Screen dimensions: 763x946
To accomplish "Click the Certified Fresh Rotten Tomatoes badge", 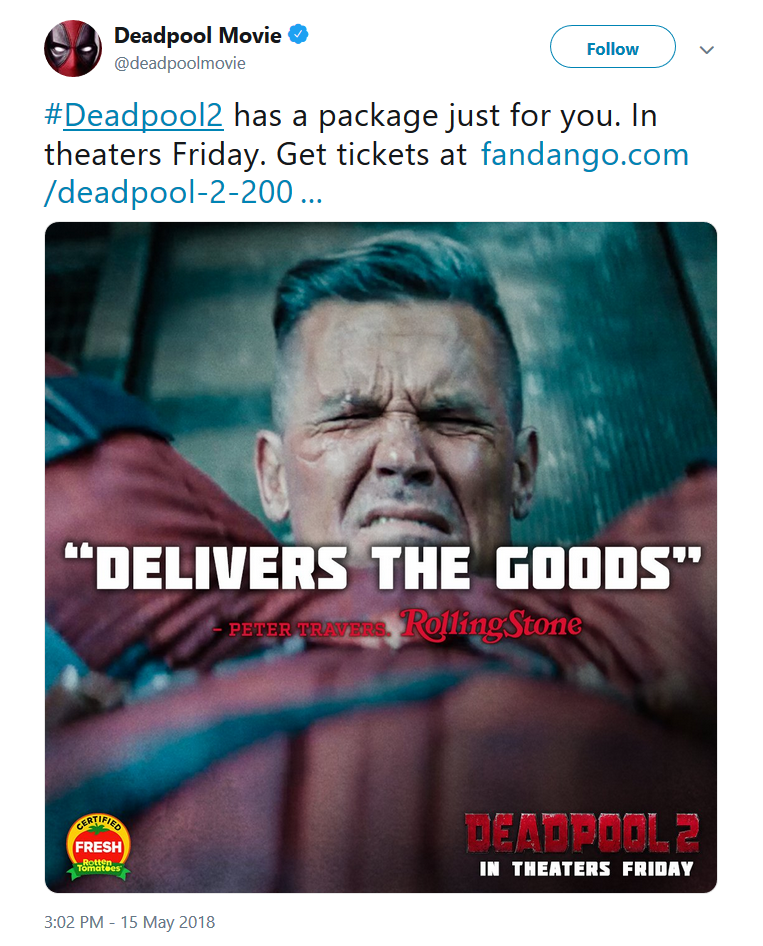I will 98,846.
